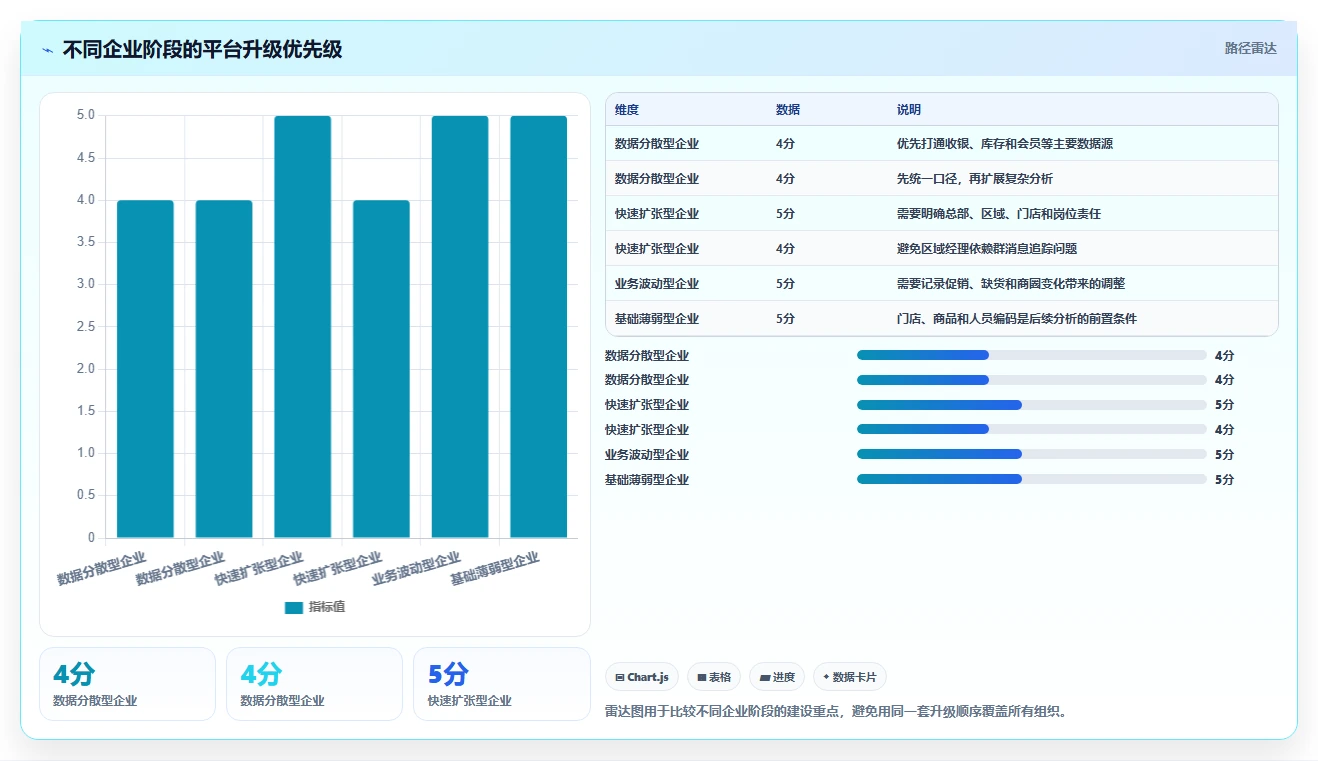Click the 快速扩张型企业 progress bar showing 4分
This screenshot has height=761, width=1318.
[x=1032, y=429]
